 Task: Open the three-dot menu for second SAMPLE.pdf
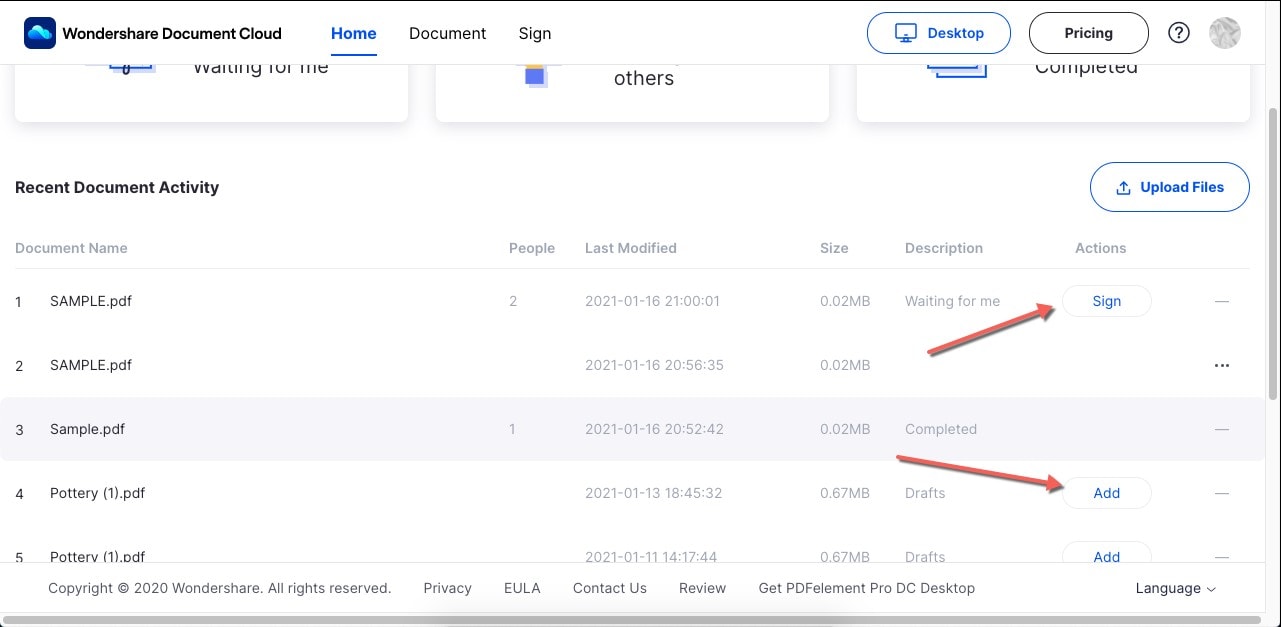coord(1221,365)
